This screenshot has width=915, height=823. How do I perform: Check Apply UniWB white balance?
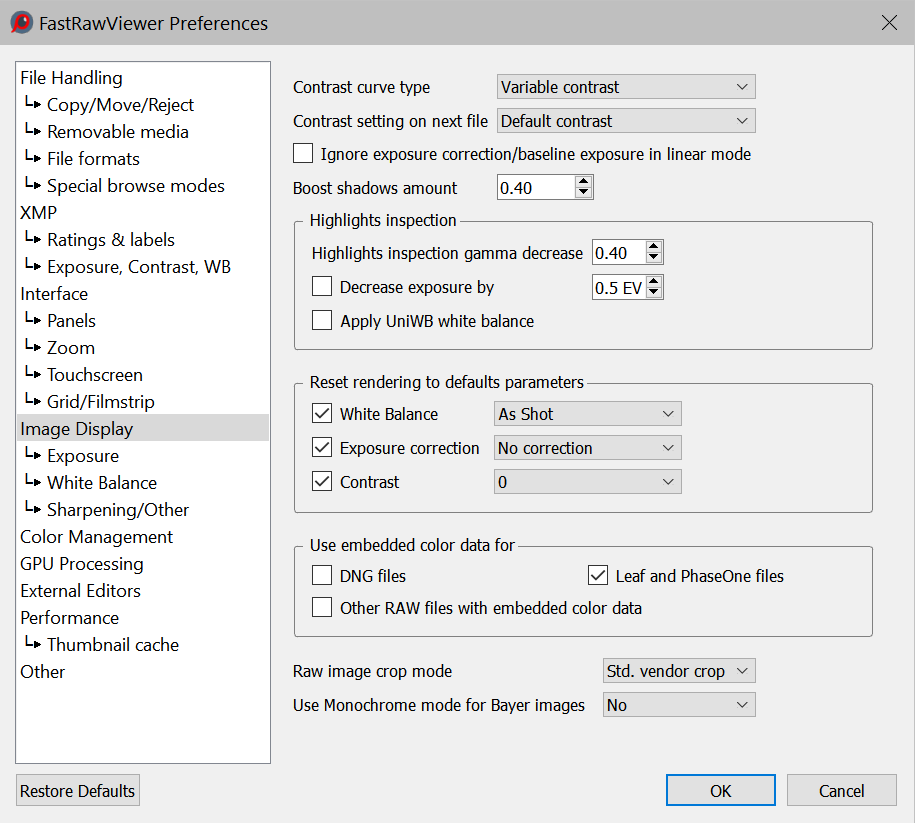(x=322, y=321)
